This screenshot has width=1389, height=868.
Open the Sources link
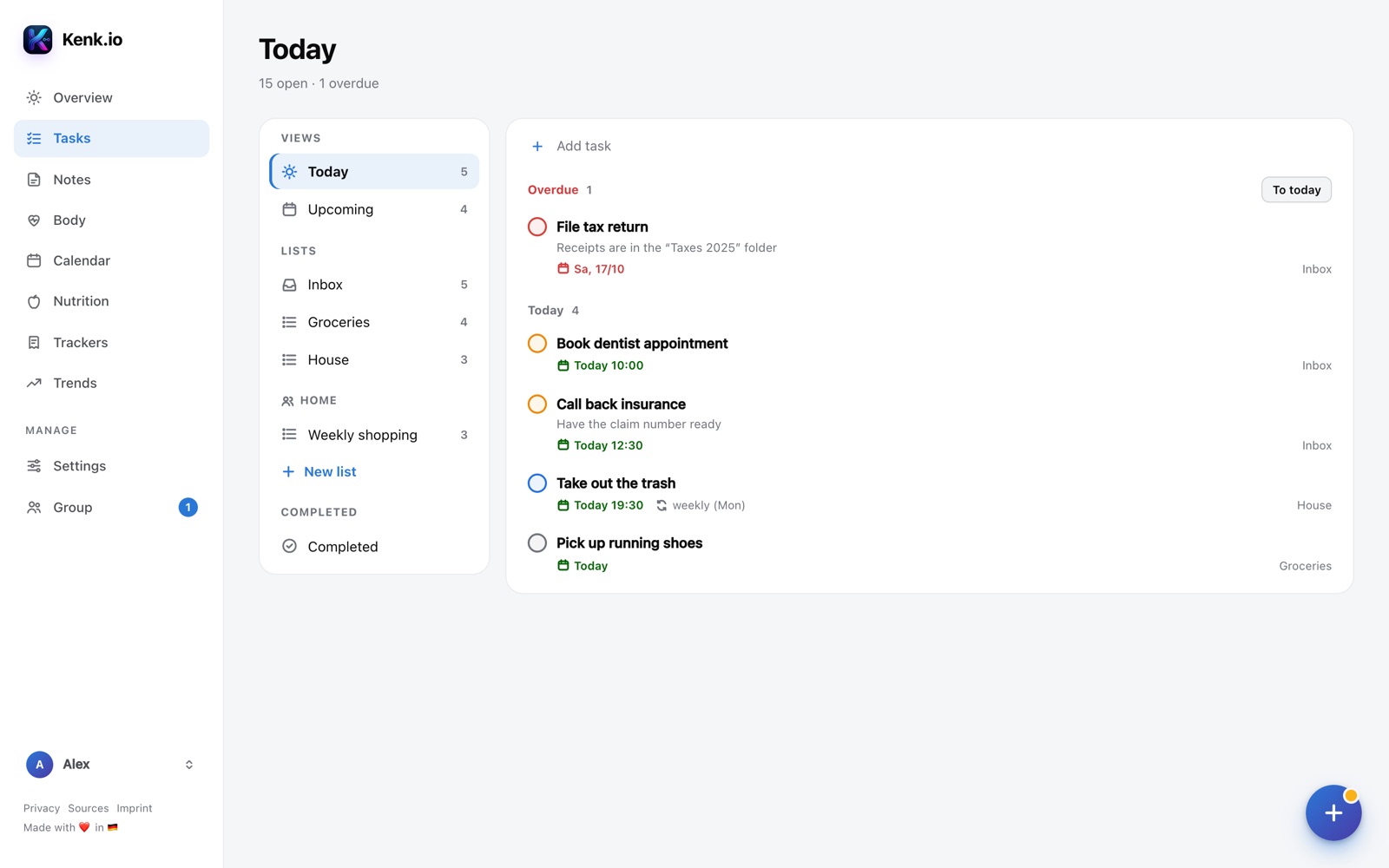pyautogui.click(x=89, y=808)
